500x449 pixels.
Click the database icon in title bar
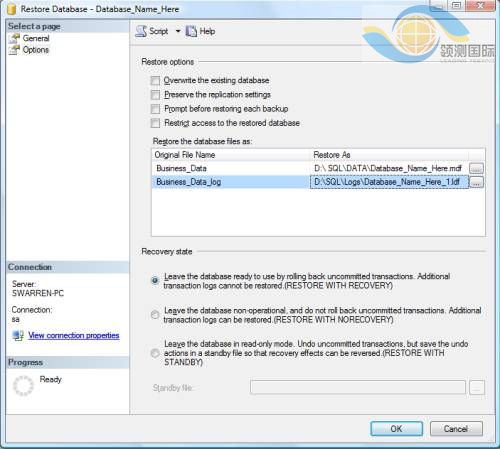coord(12,9)
